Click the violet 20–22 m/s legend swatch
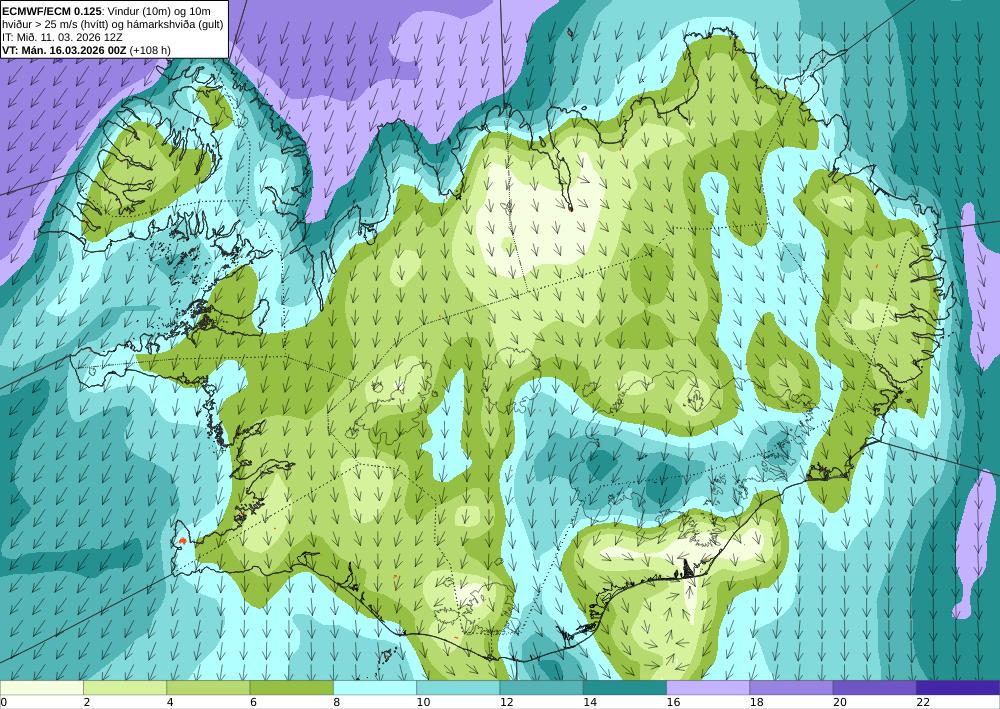Screen dimensions: 1000x709 [x=875, y=688]
